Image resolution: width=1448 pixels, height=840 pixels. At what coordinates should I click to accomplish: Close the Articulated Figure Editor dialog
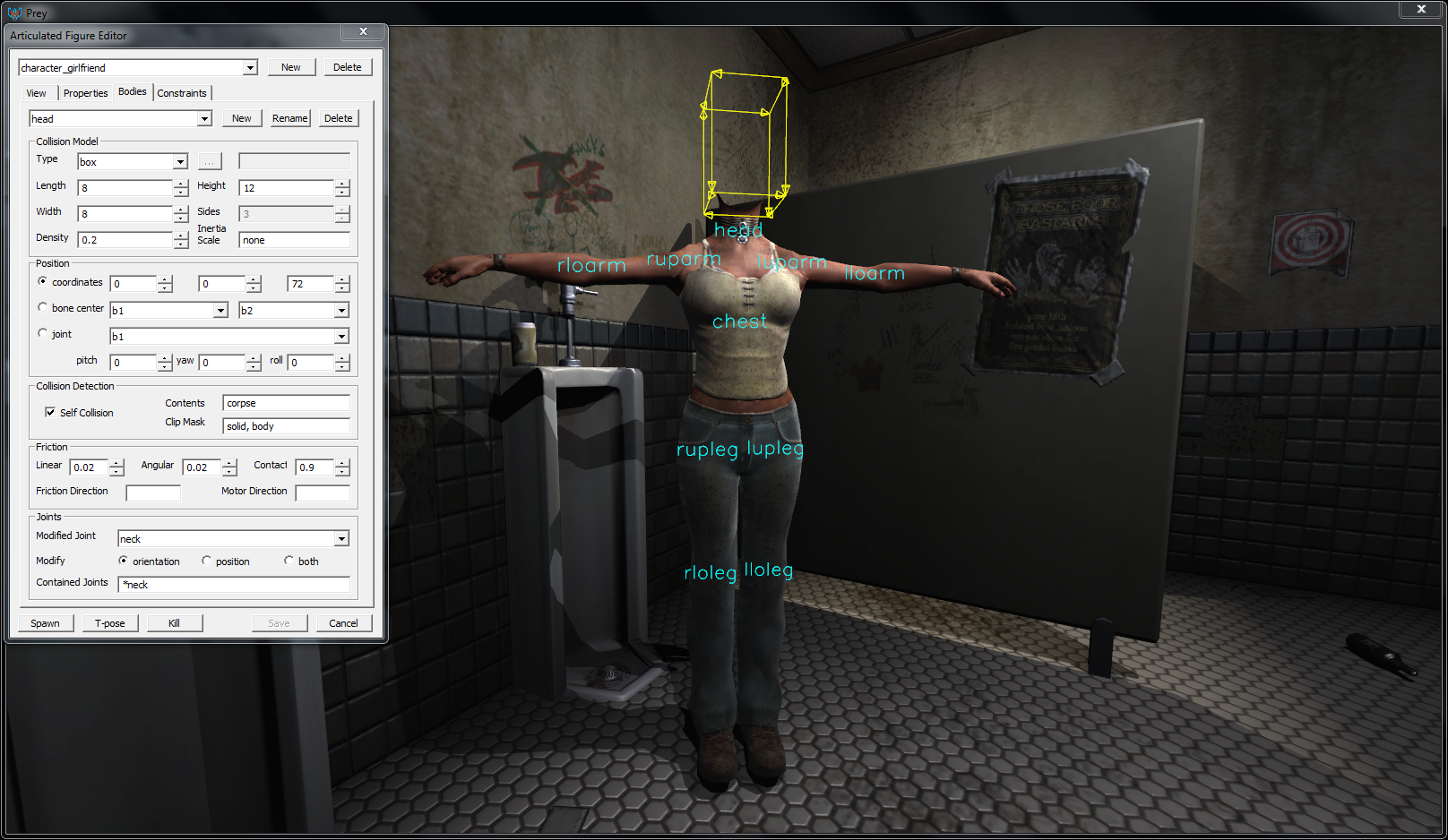363,31
